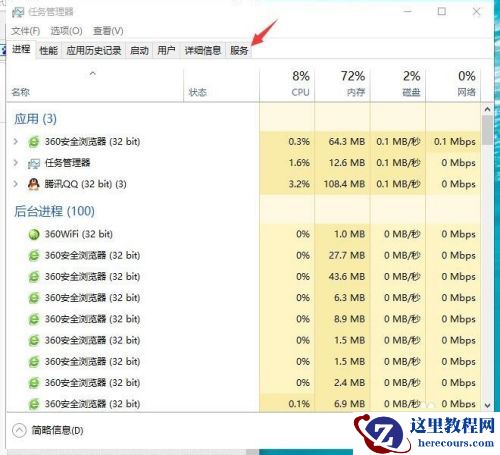Click the 108.4 MB memory value
This screenshot has width=500, height=455.
point(344,184)
